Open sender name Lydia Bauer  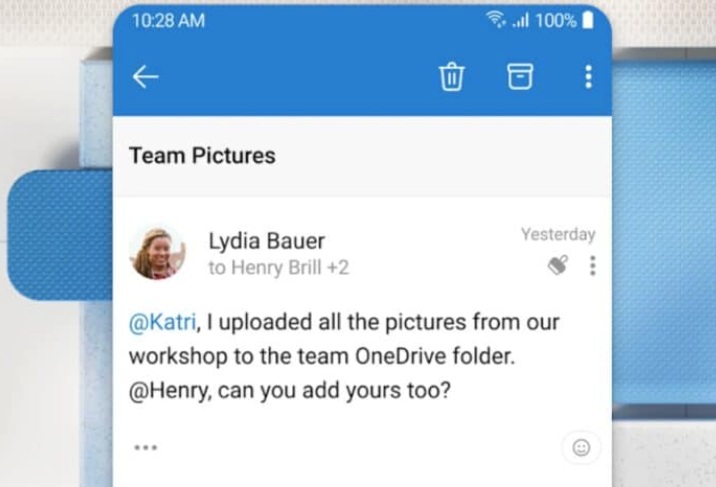click(266, 241)
